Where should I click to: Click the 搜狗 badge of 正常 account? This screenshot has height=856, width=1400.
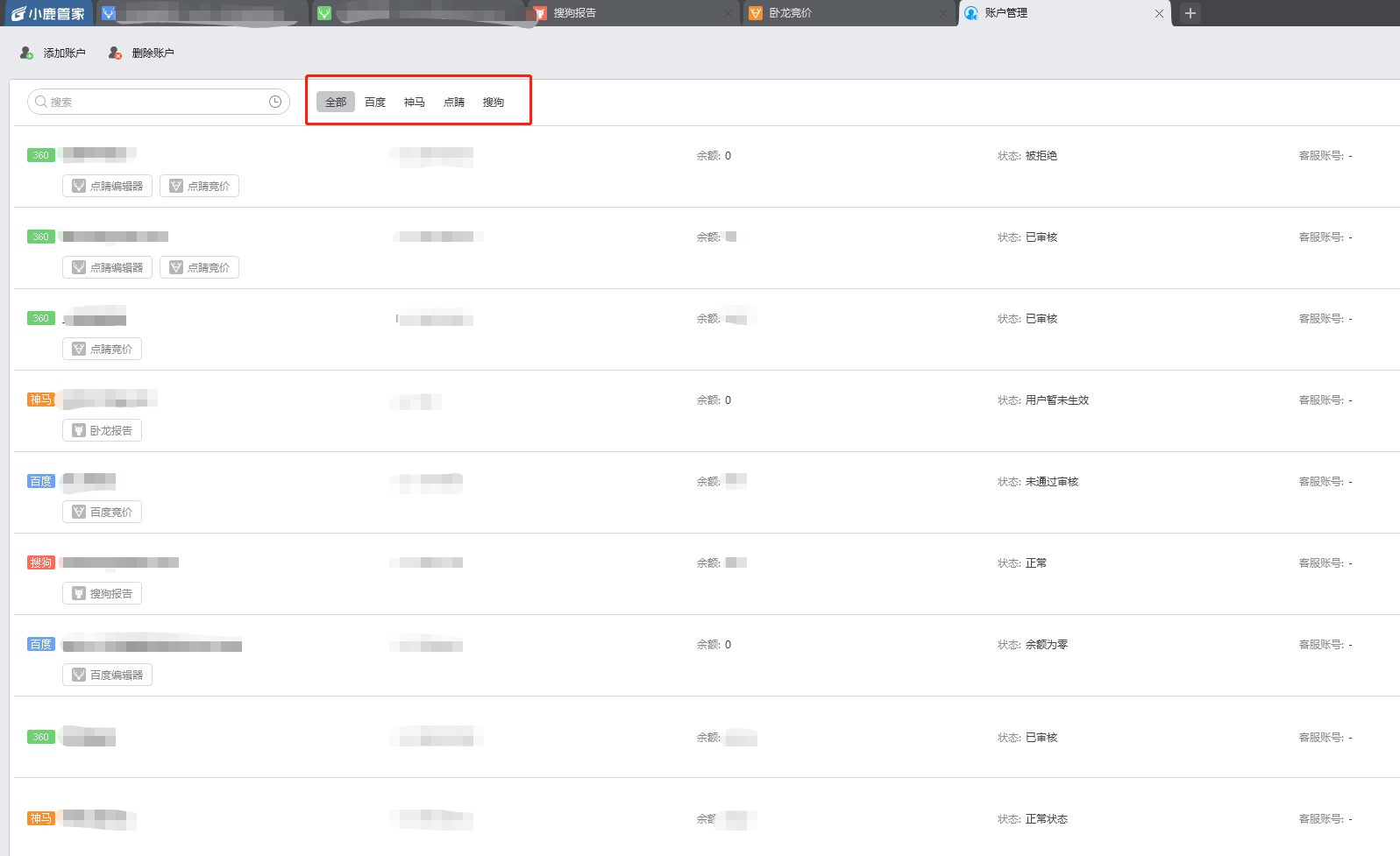41,562
